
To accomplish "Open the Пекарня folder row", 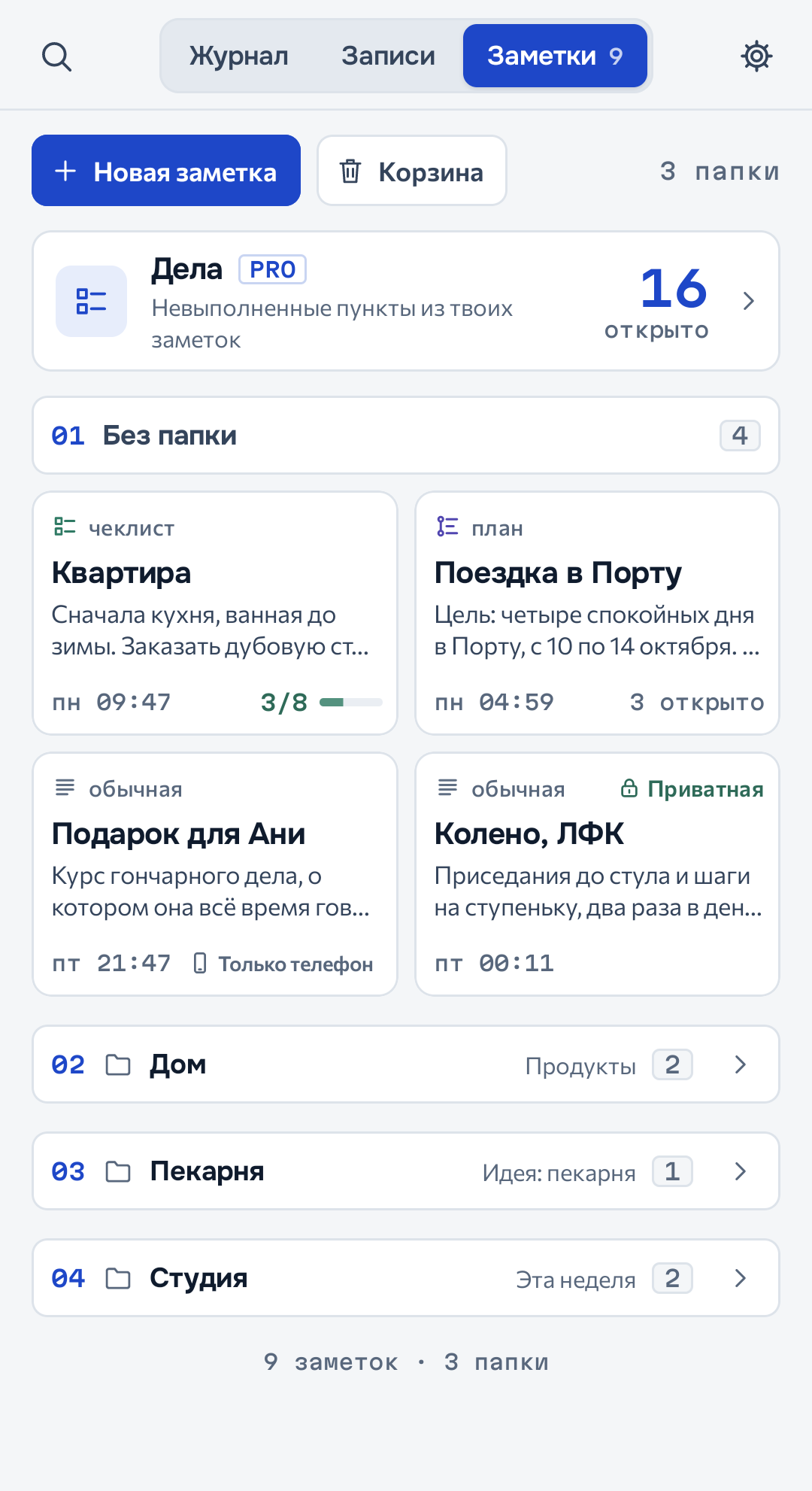I will 406,1171.
